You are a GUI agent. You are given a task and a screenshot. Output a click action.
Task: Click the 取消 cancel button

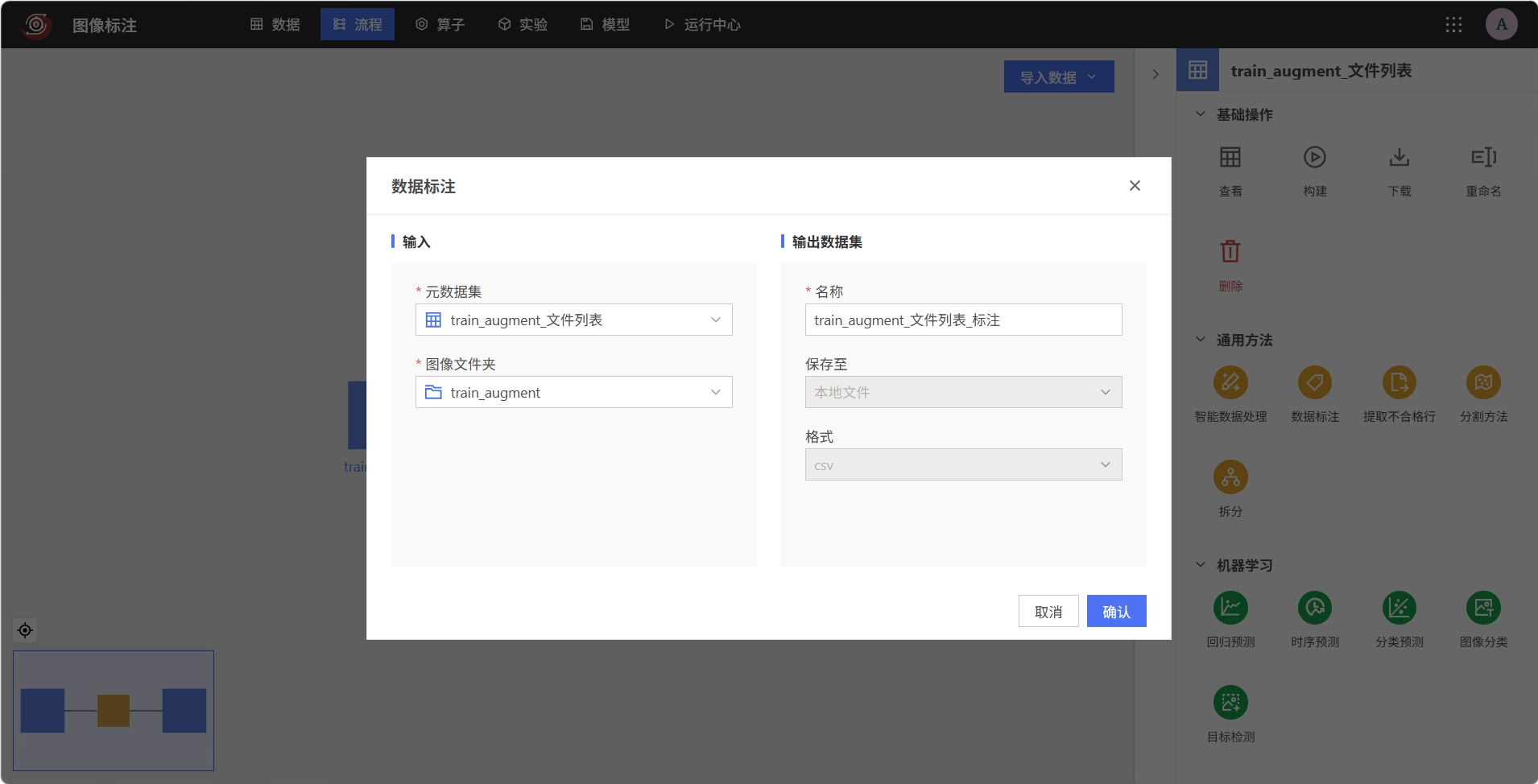[x=1048, y=612]
